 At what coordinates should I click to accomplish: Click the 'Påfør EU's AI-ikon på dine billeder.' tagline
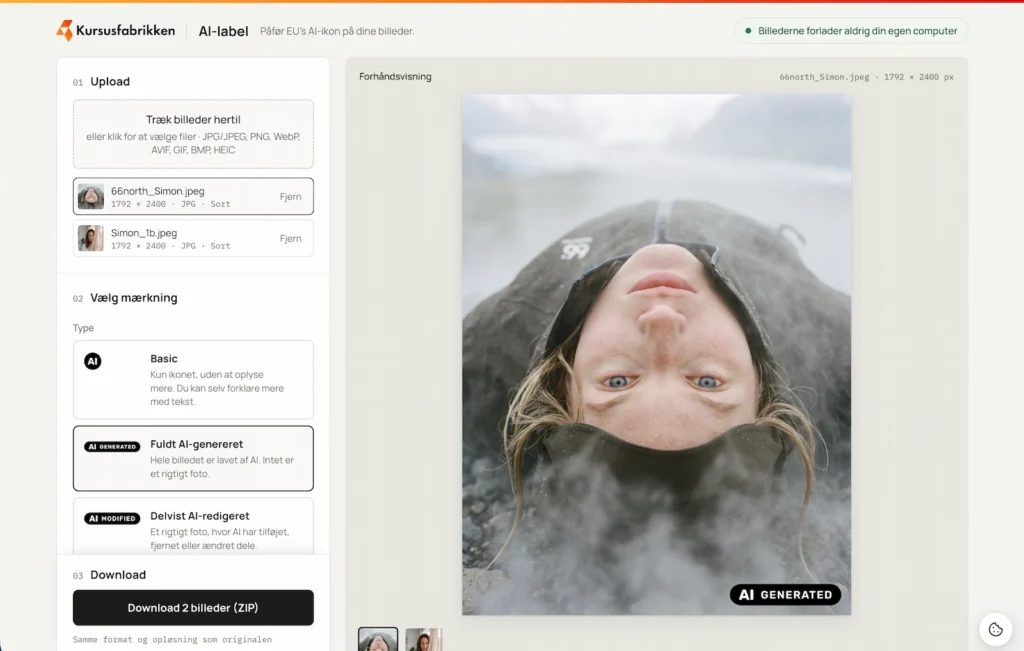[x=337, y=31]
